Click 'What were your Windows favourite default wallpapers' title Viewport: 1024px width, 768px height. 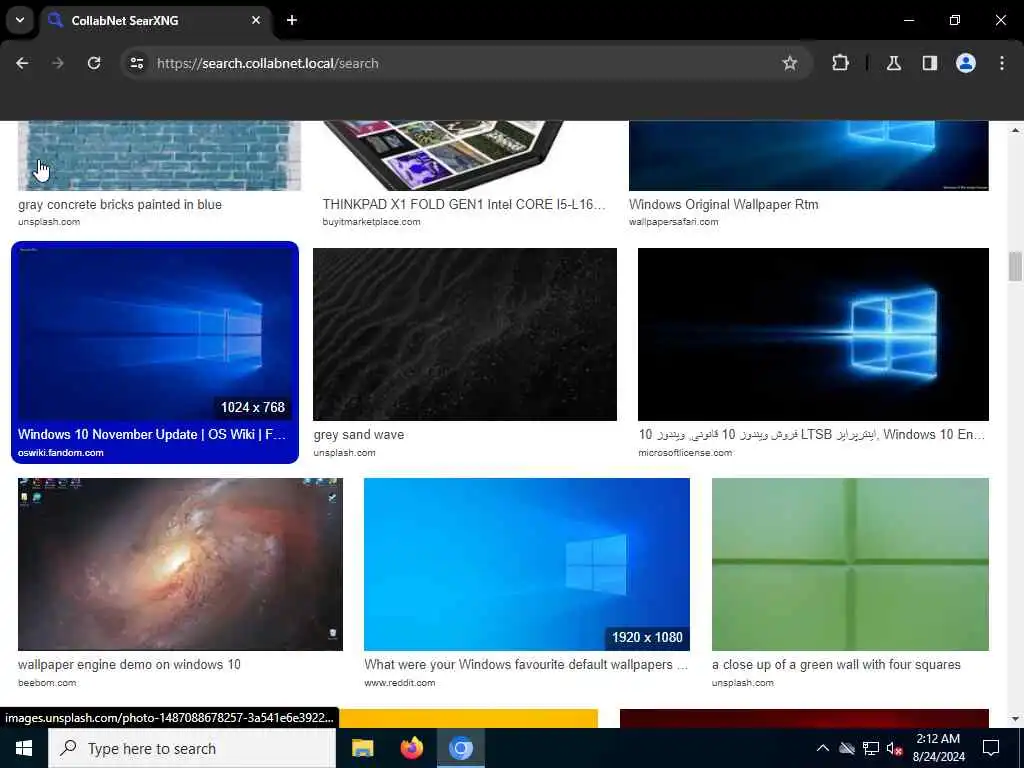[x=526, y=664]
